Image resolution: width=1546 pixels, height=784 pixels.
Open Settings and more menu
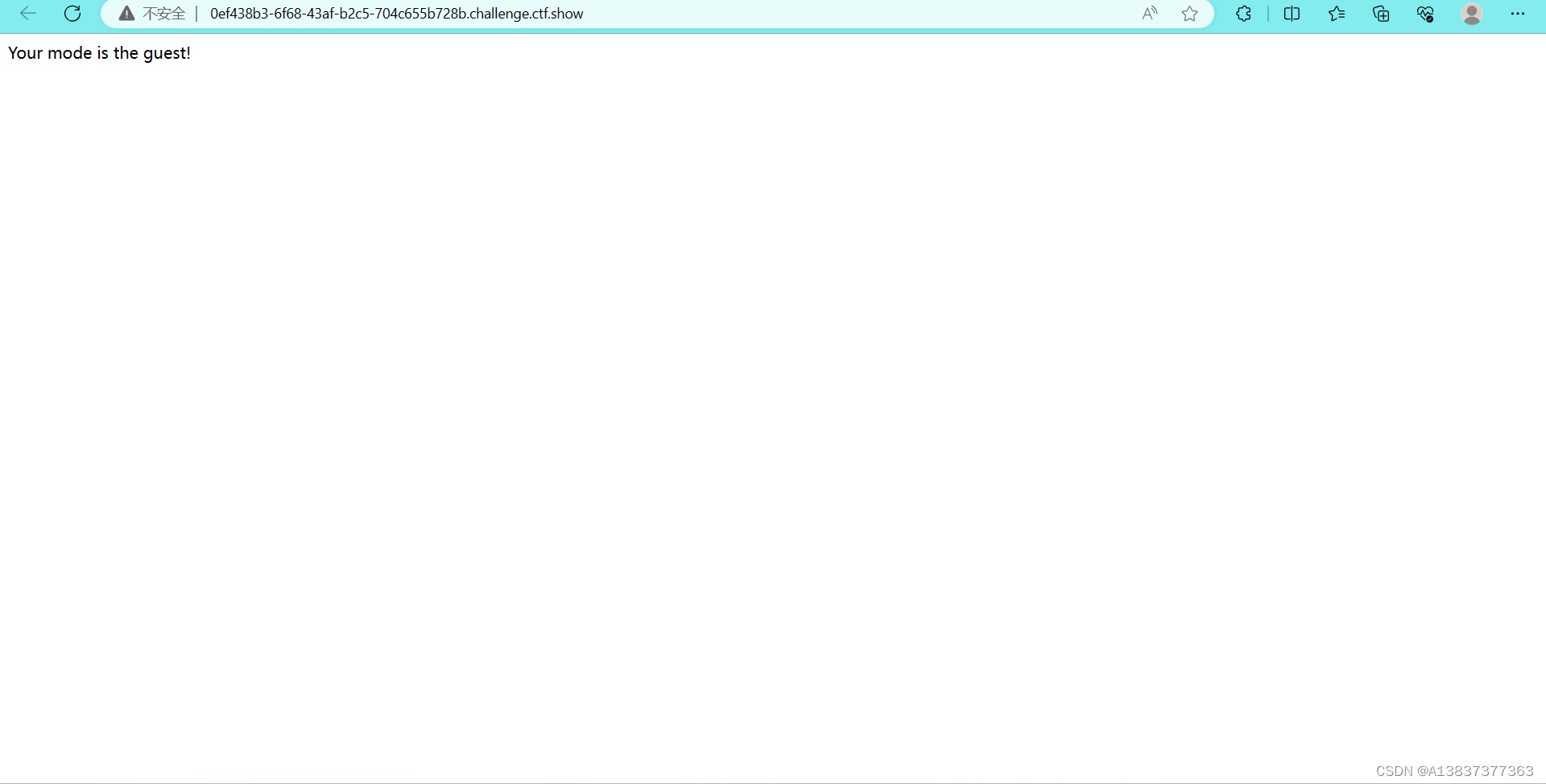[x=1518, y=14]
